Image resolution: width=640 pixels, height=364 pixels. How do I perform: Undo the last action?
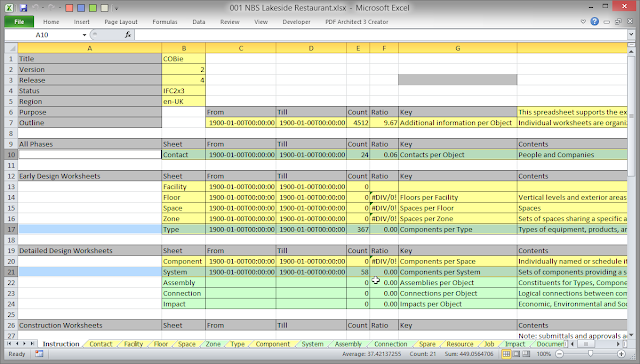pyautogui.click(x=36, y=8)
